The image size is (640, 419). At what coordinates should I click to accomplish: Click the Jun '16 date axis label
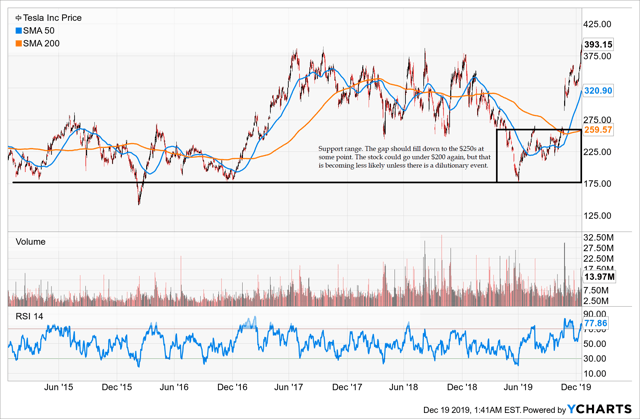(174, 387)
